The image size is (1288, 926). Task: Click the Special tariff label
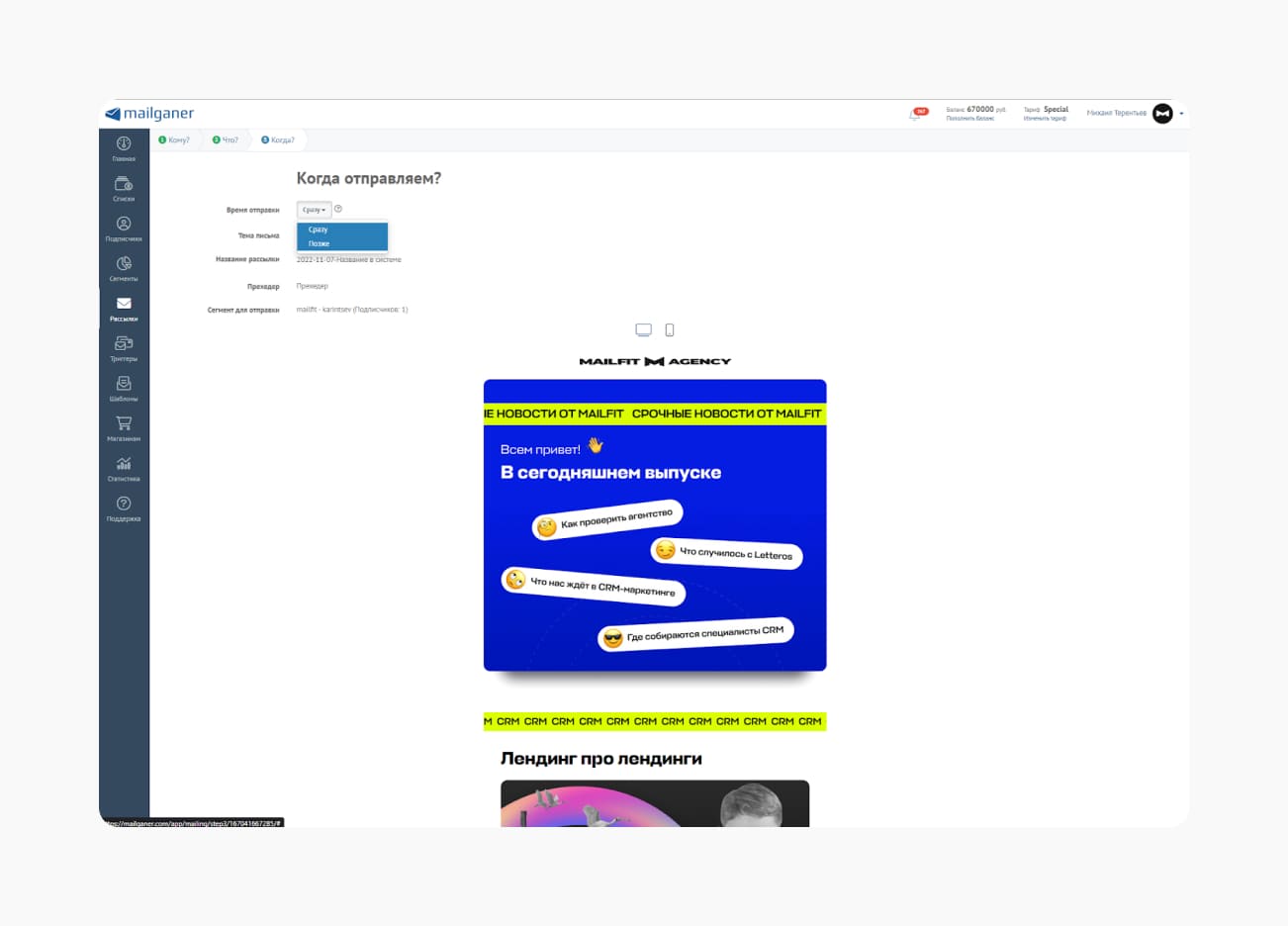coord(1056,109)
